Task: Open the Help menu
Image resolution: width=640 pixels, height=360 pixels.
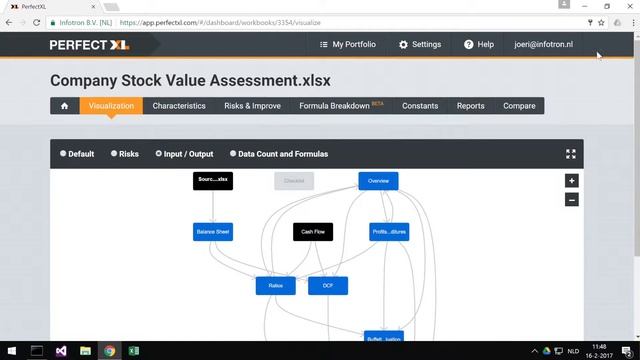Action: [x=479, y=44]
